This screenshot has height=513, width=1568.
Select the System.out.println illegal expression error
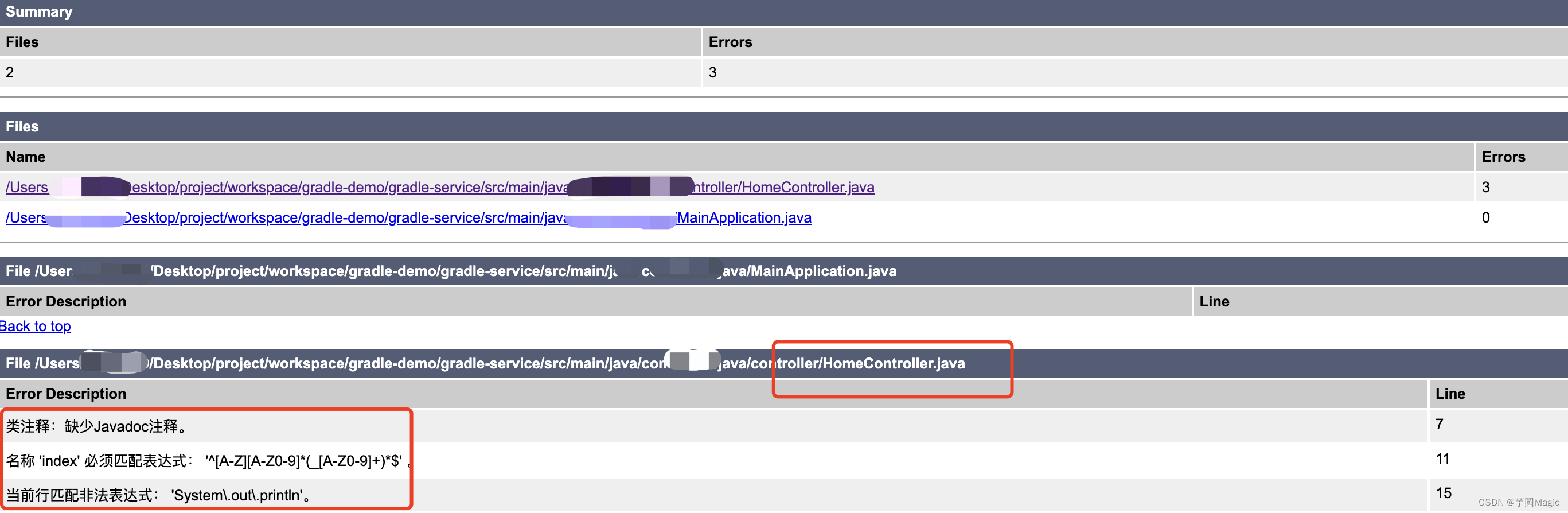(x=713, y=495)
